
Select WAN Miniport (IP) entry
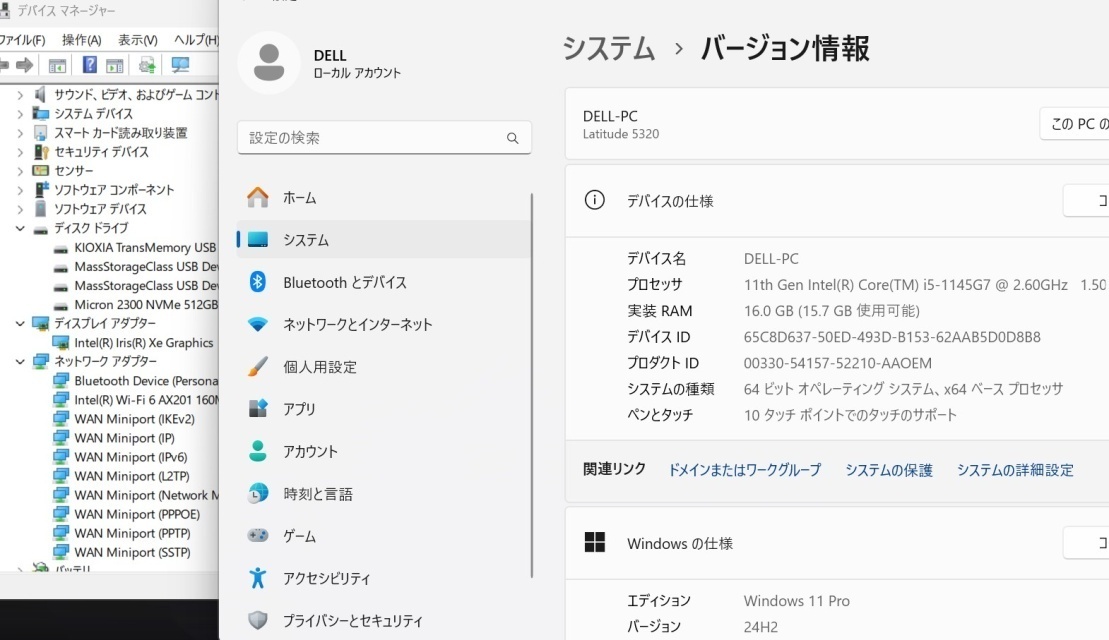(124, 438)
